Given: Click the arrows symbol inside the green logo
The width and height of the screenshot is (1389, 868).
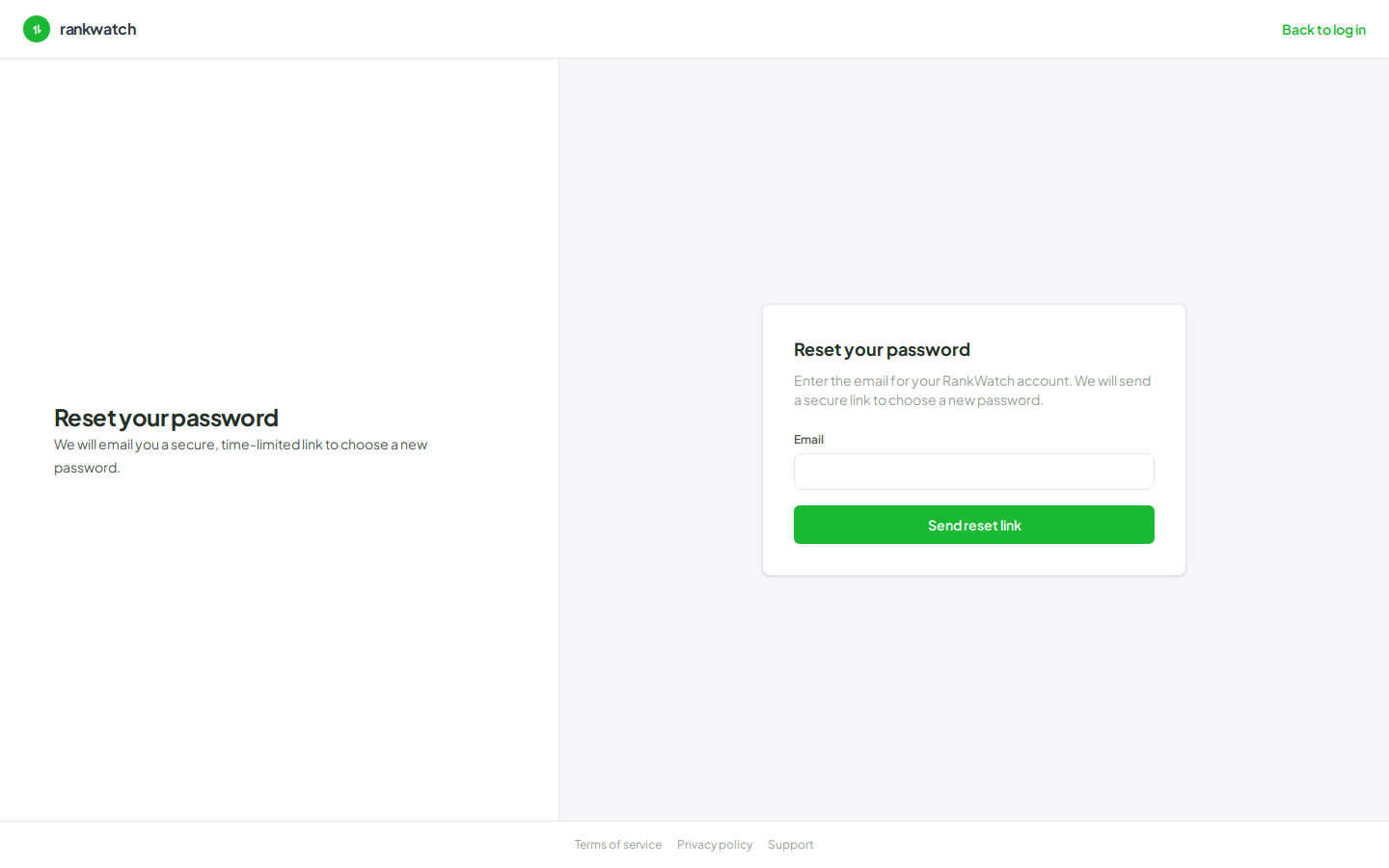Looking at the screenshot, I should tap(37, 29).
